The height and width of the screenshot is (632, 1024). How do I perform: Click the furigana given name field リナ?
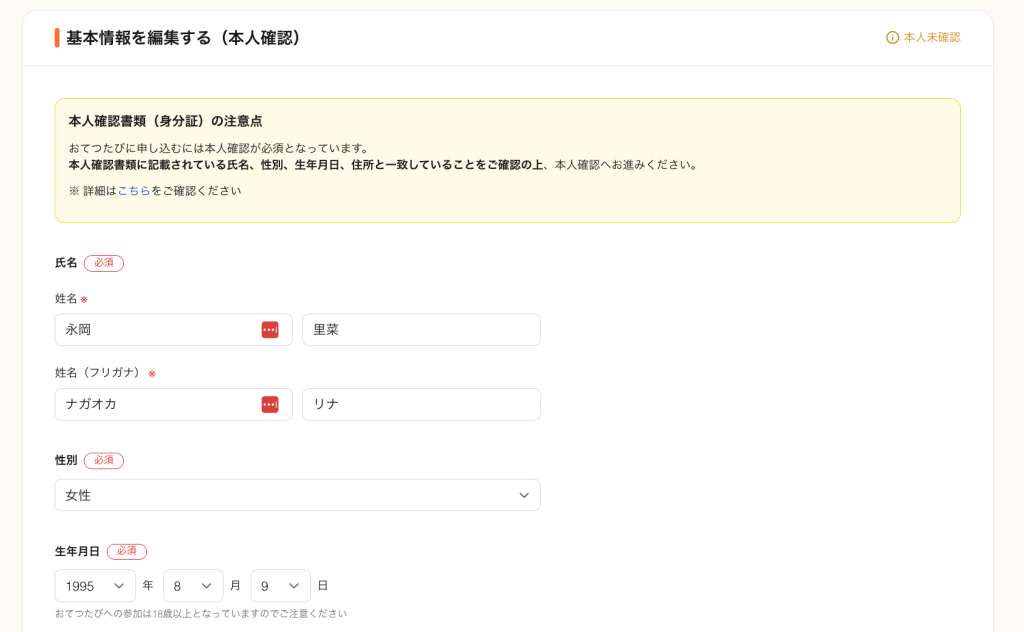point(420,404)
